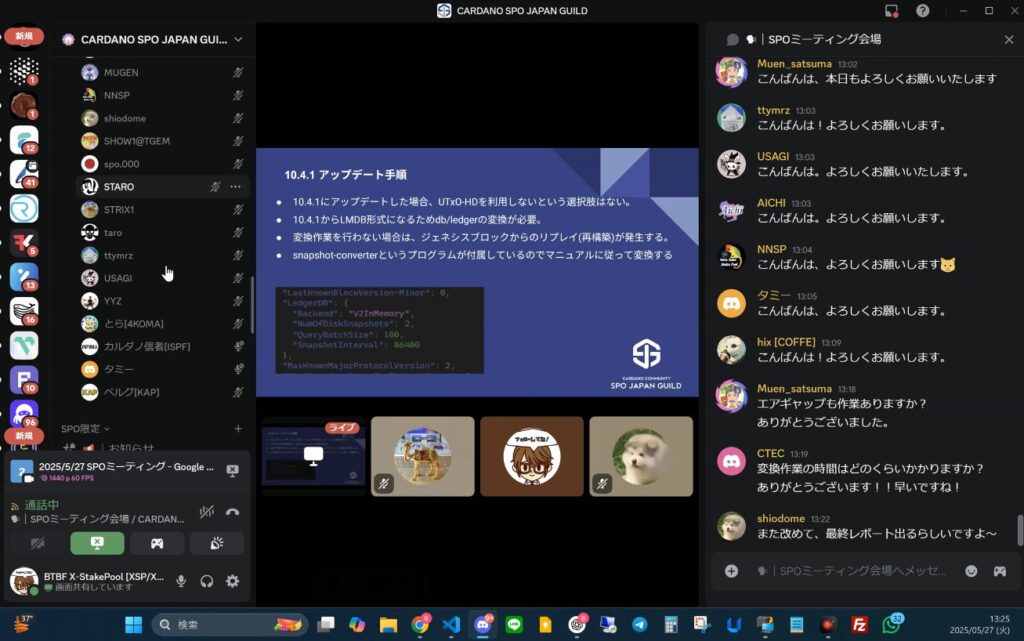Open File Explorer from taskbar
1024x641 pixels.
click(x=389, y=625)
